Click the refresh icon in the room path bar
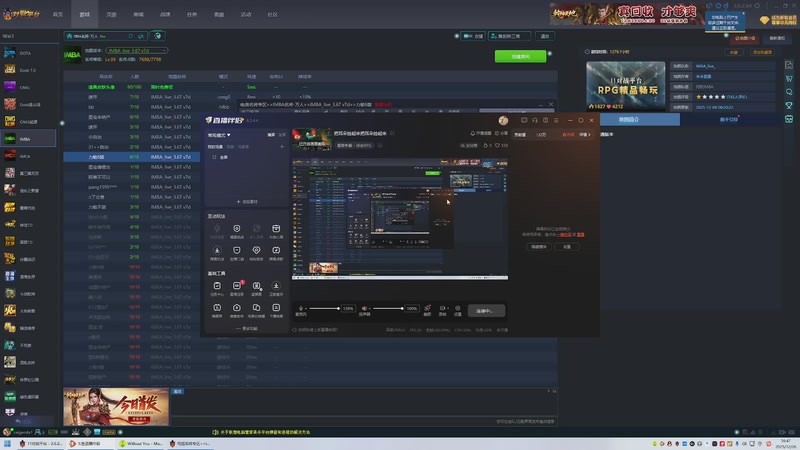The image size is (800, 450). [x=131, y=36]
